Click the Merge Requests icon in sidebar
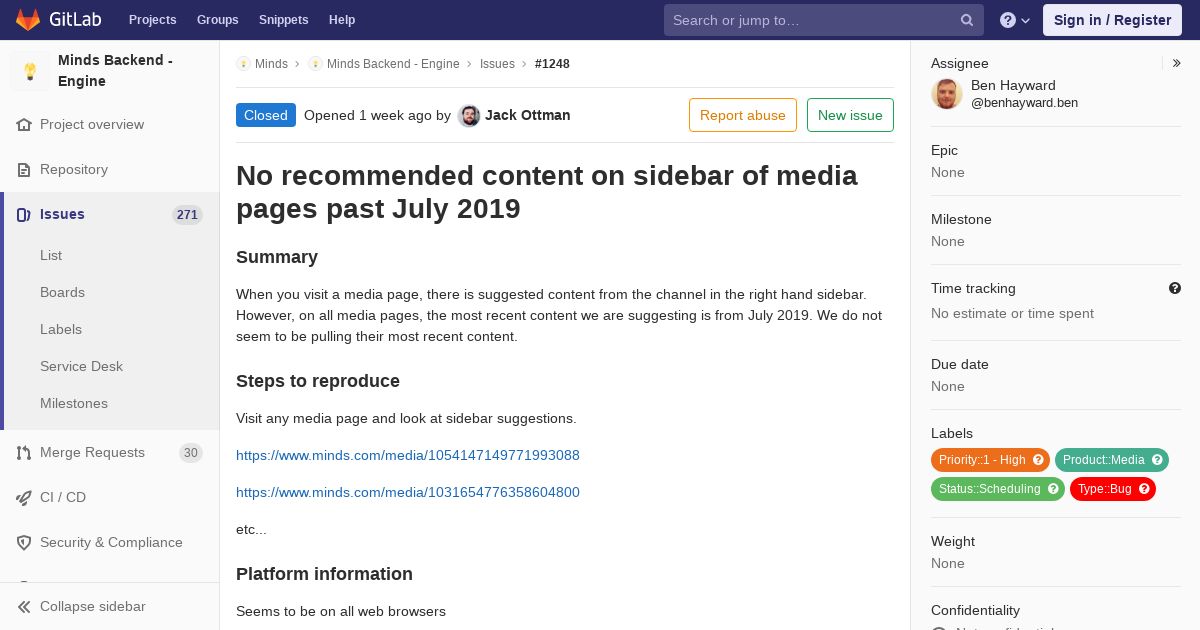 coord(24,453)
